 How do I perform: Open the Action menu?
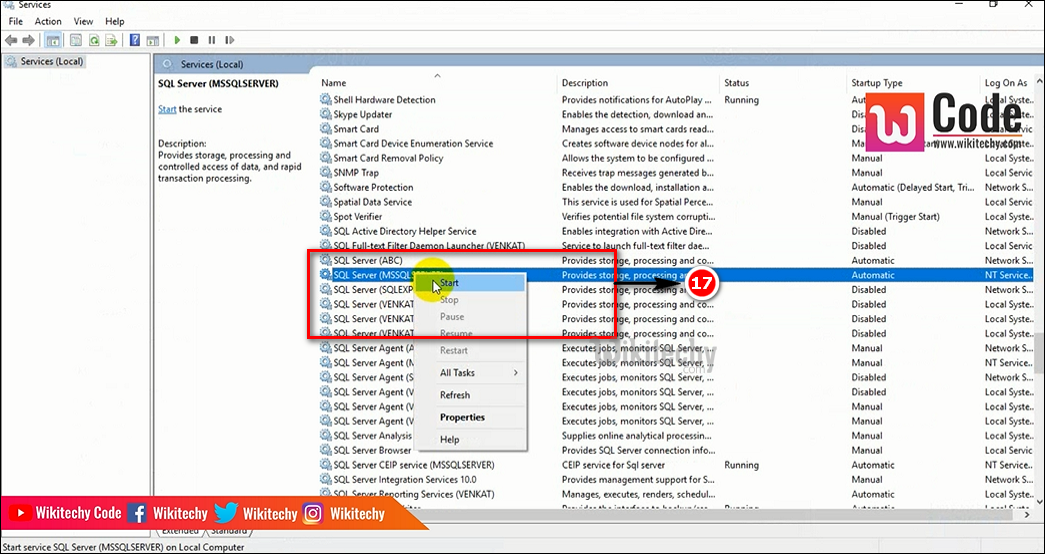(x=48, y=21)
